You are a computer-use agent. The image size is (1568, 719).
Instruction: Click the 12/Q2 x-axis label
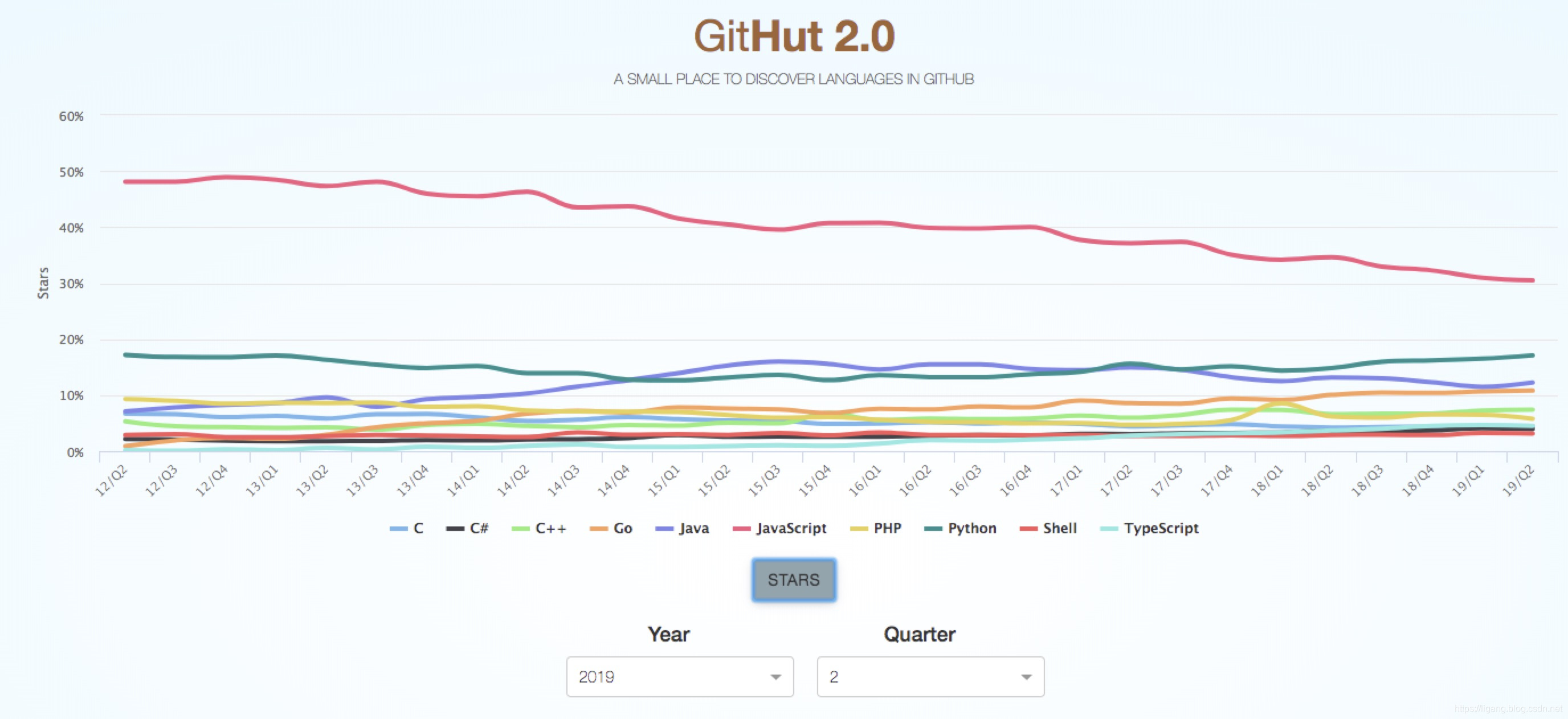point(112,480)
